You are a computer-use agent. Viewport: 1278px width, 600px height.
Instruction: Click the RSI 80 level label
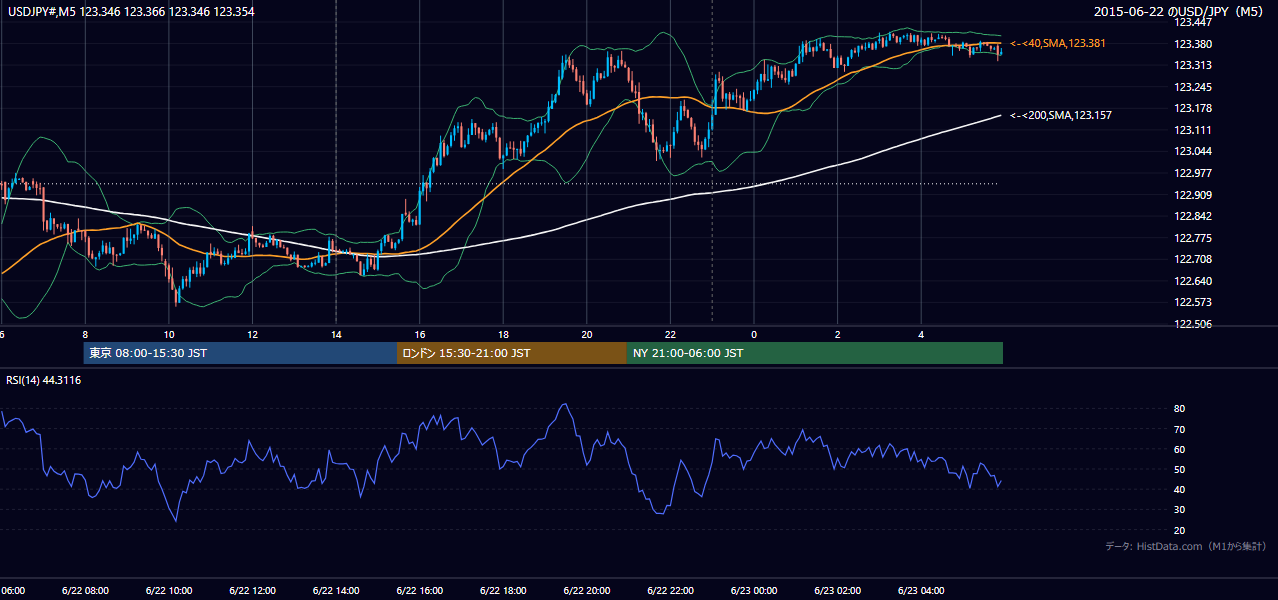coord(1180,409)
